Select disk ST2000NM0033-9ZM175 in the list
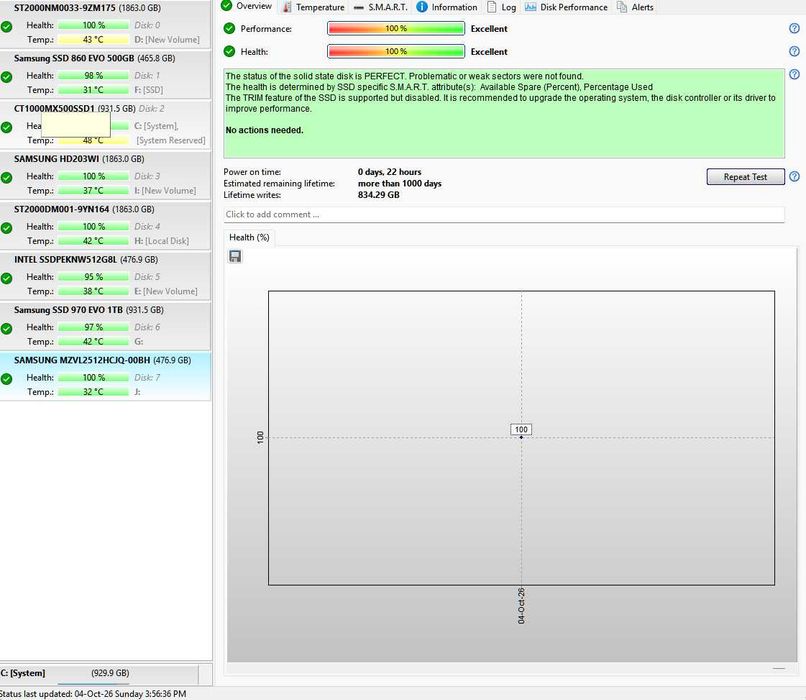806x700 pixels. (x=105, y=24)
